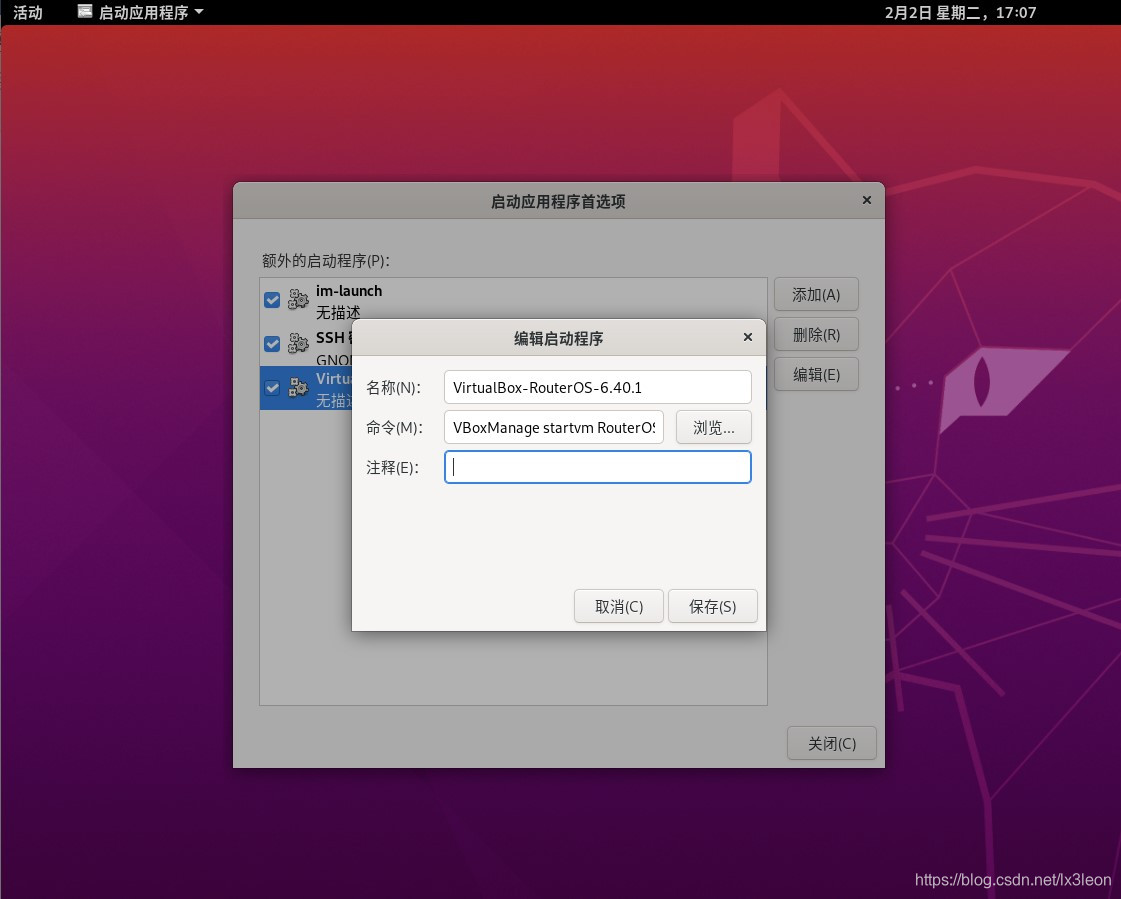Click the 删除(R) button
Screen dimensions: 1121x899
click(816, 335)
